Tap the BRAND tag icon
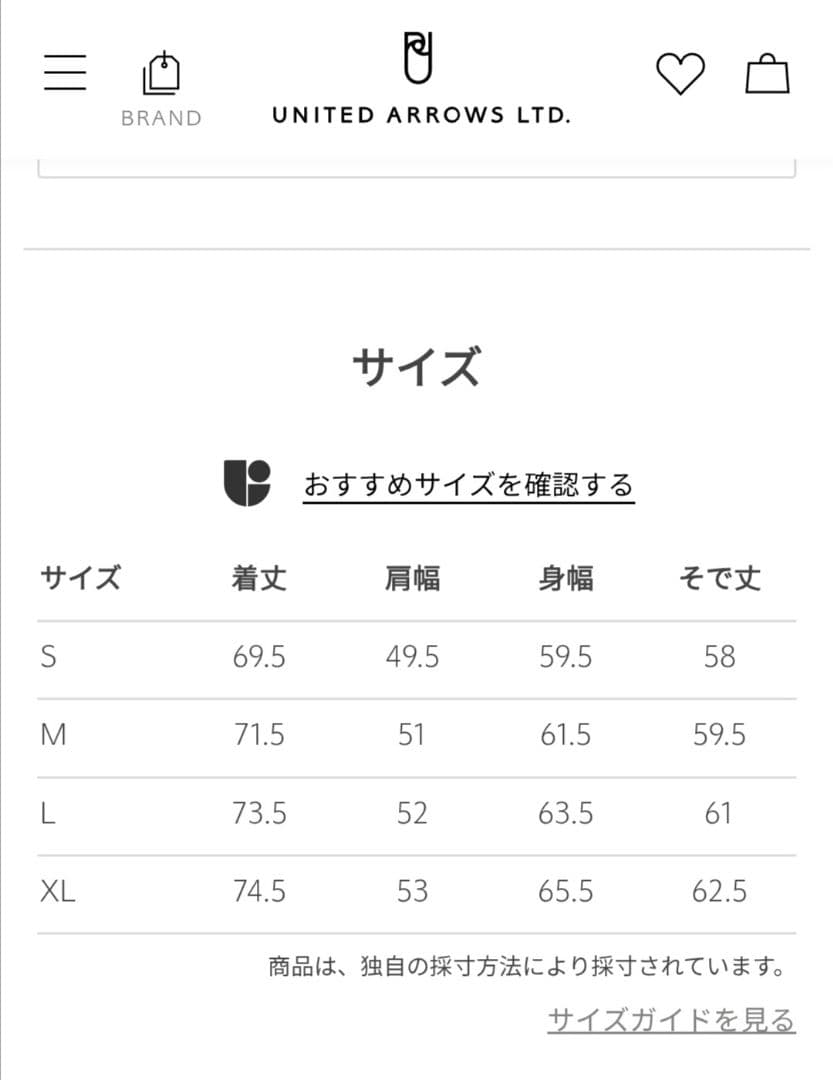Screen dimensions: 833x1080 pyautogui.click(x=160, y=74)
